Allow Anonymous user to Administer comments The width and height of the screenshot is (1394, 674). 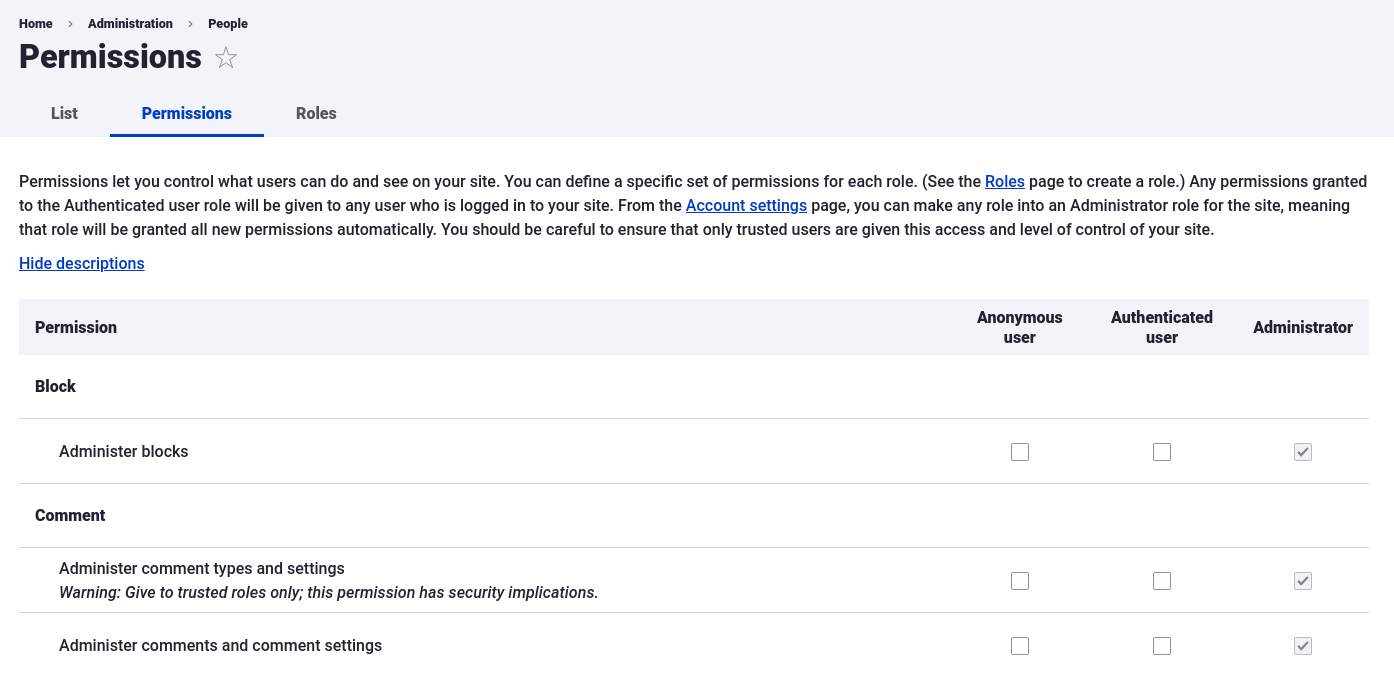coord(1020,646)
